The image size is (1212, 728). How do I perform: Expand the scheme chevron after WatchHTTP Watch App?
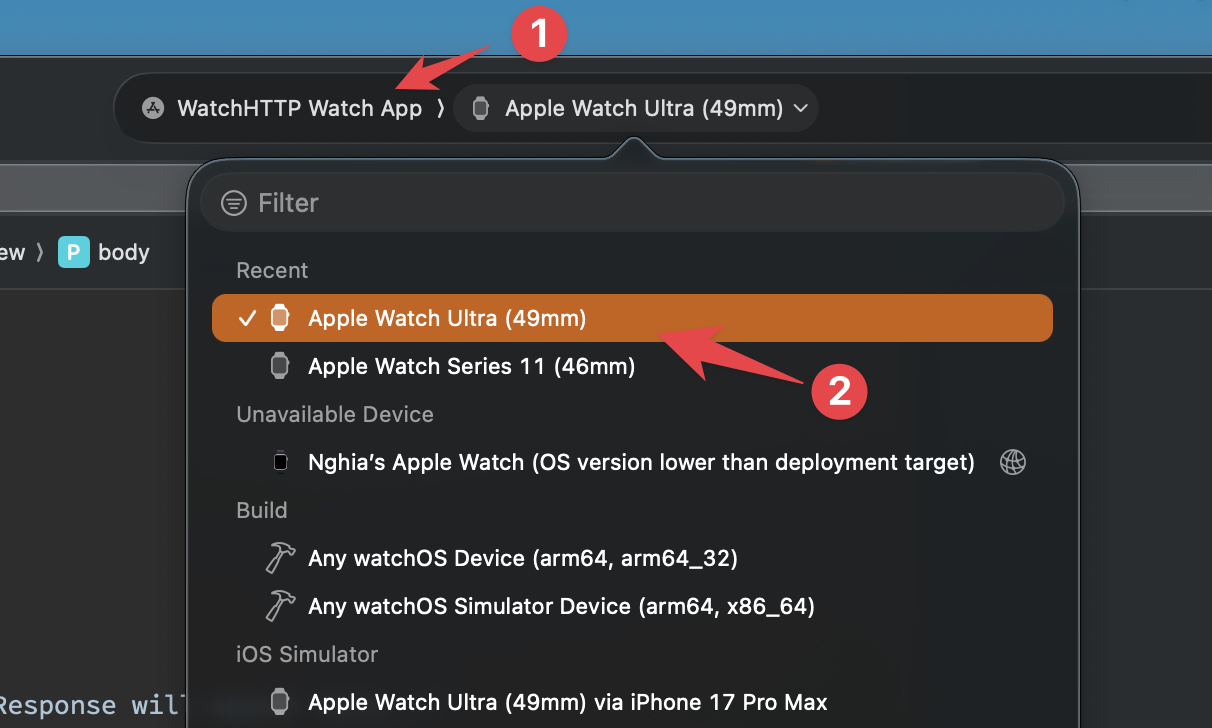[441, 108]
